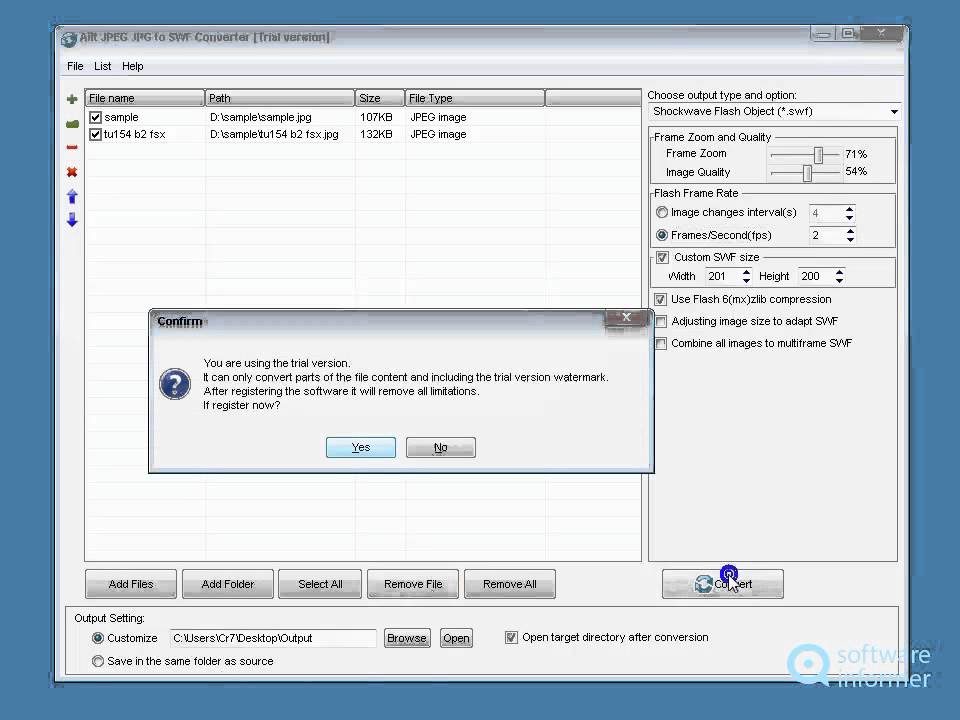Click the question mark icon in Confirm dialog
Screen dimensions: 960x720
[x=175, y=384]
